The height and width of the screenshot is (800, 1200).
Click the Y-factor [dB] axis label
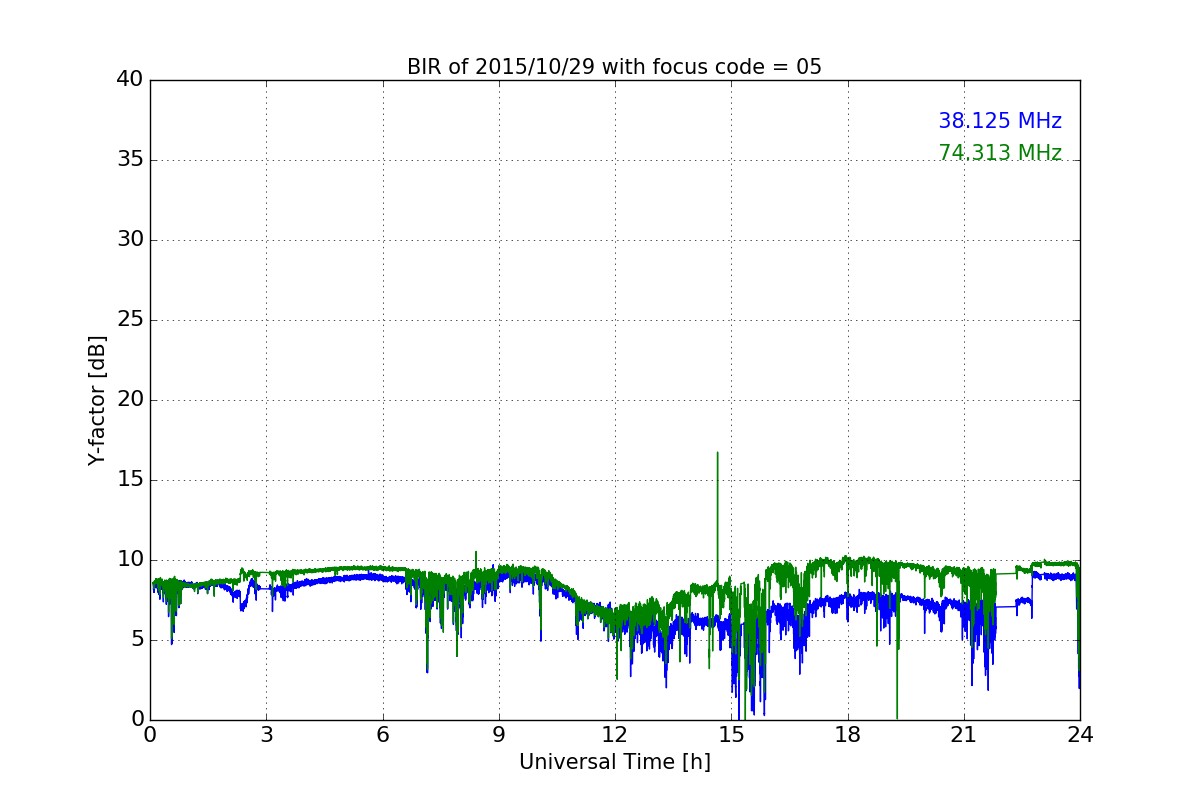pyautogui.click(x=97, y=400)
